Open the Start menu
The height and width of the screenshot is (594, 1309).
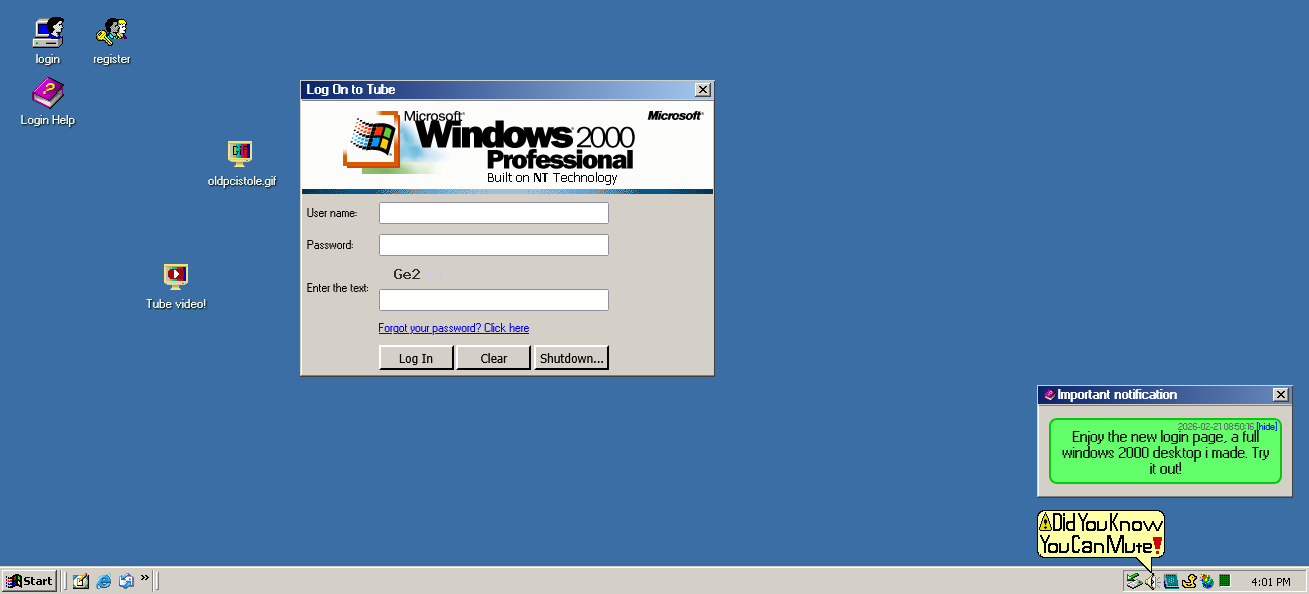click(x=30, y=581)
